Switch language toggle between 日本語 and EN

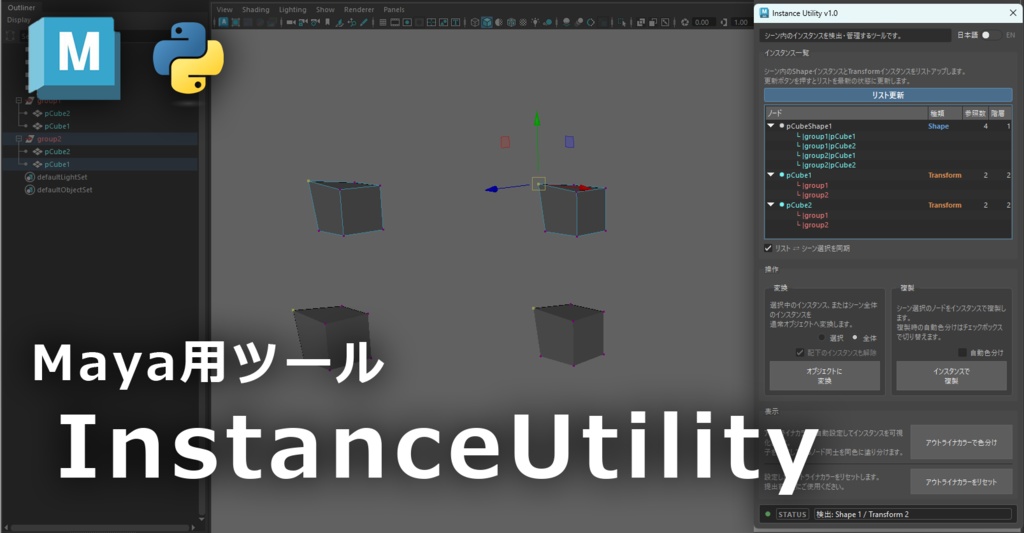pyautogui.click(x=991, y=35)
